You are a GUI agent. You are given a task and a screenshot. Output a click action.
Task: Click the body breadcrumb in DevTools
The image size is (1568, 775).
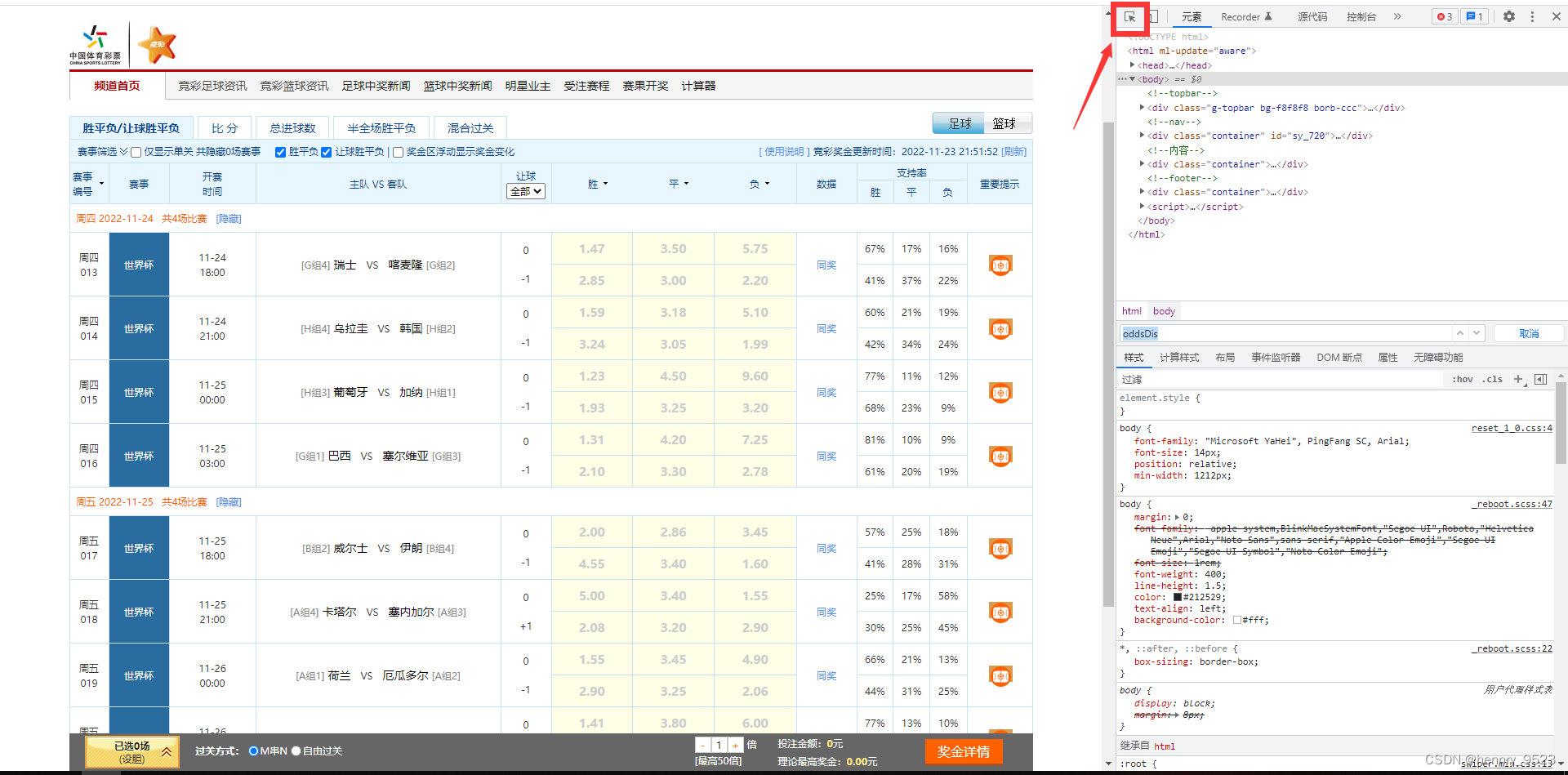coord(1164,311)
